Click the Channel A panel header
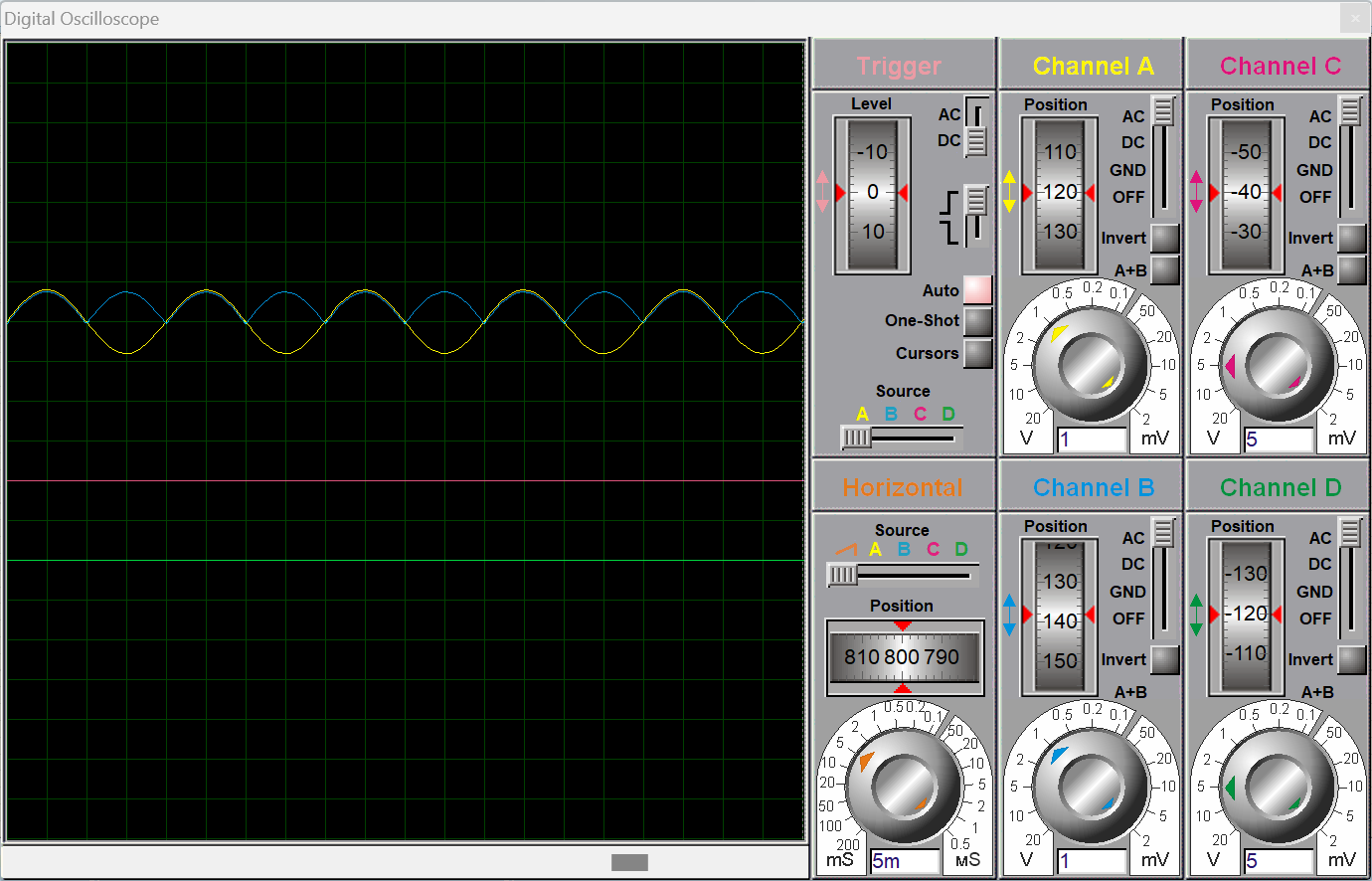 (1092, 66)
